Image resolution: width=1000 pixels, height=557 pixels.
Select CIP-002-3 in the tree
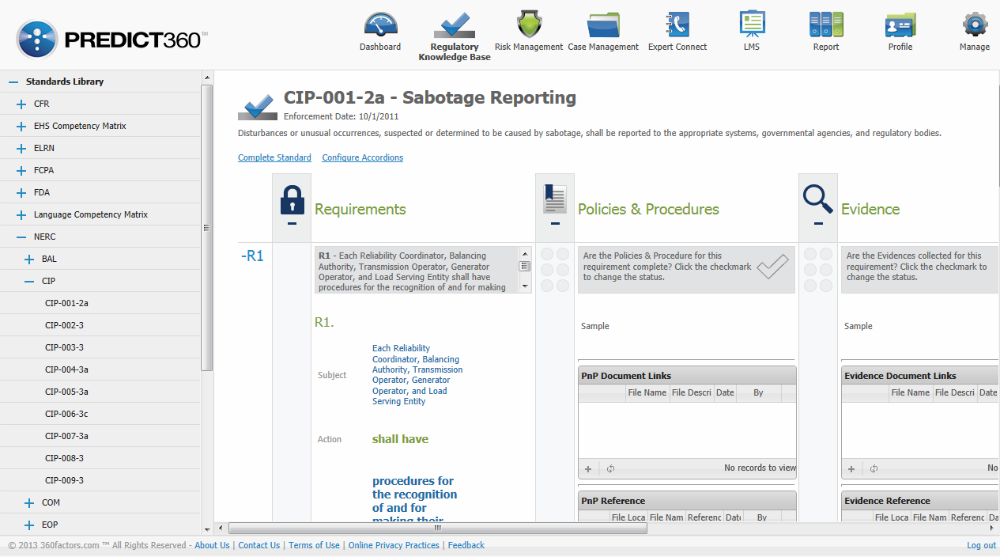(x=64, y=325)
